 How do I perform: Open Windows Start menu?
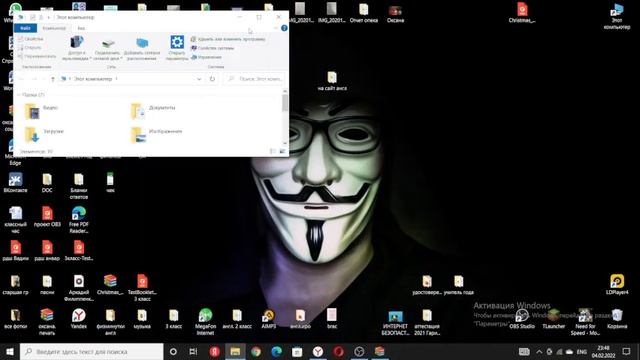point(10,351)
